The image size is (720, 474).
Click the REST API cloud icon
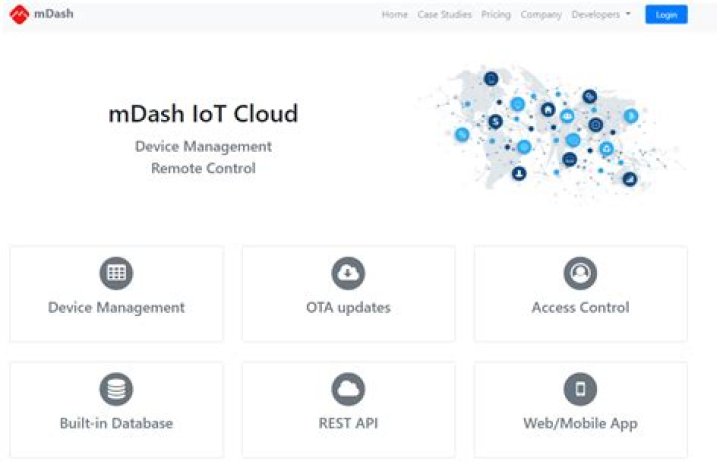(348, 389)
